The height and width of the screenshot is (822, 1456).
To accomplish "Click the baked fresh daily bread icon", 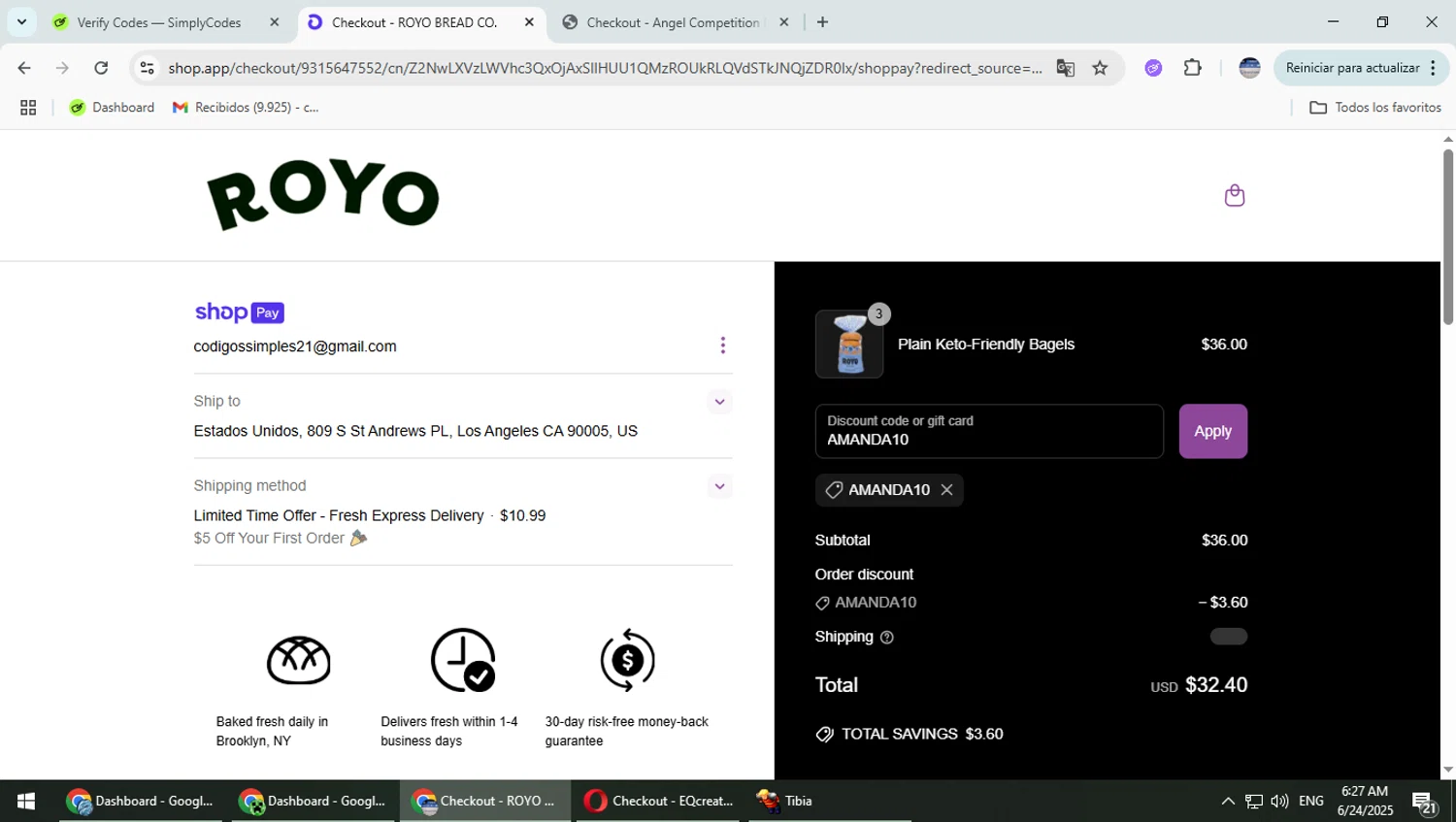I will [299, 660].
